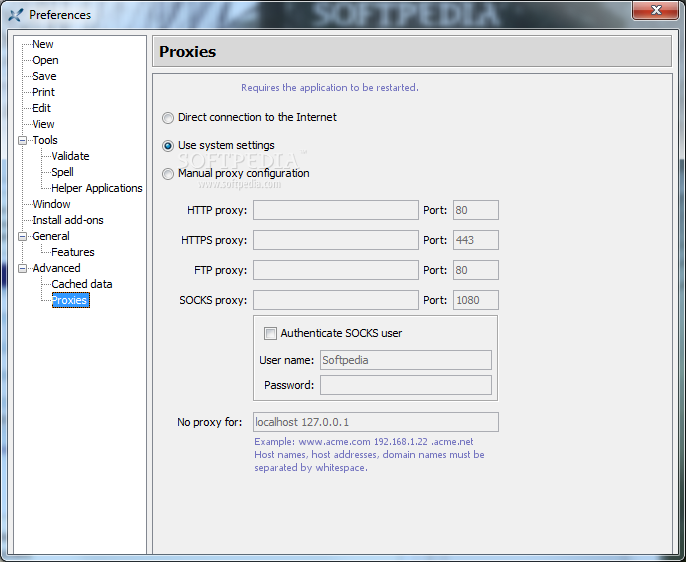Open Features under General

click(x=73, y=252)
